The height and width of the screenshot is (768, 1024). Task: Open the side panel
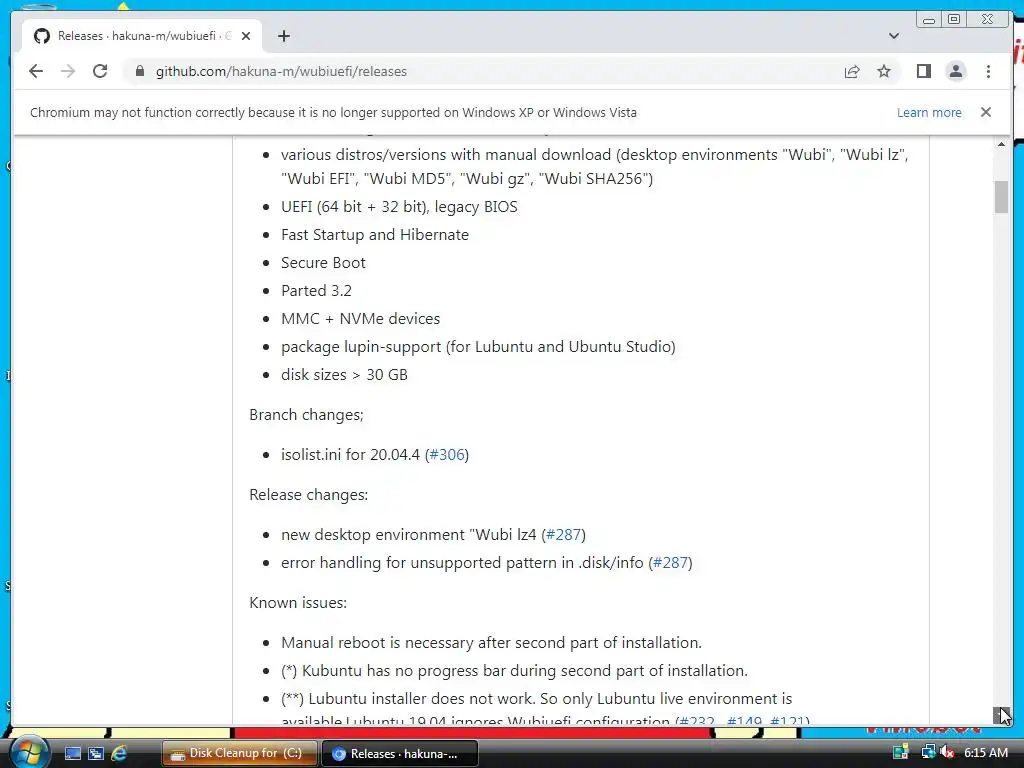pos(923,71)
